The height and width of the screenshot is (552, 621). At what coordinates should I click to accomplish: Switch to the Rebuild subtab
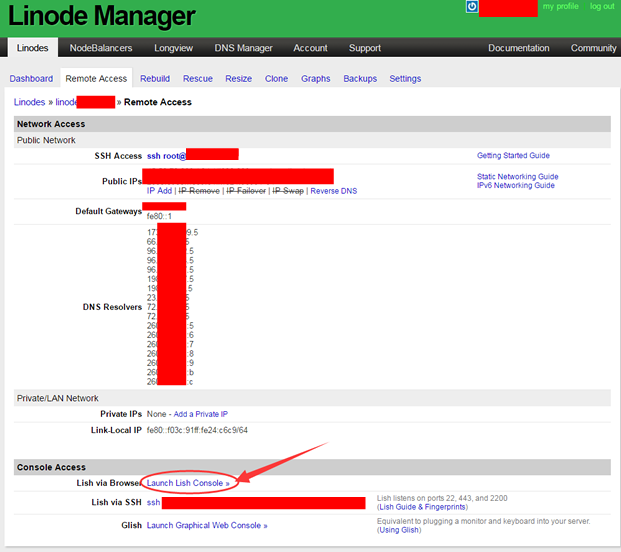155,78
